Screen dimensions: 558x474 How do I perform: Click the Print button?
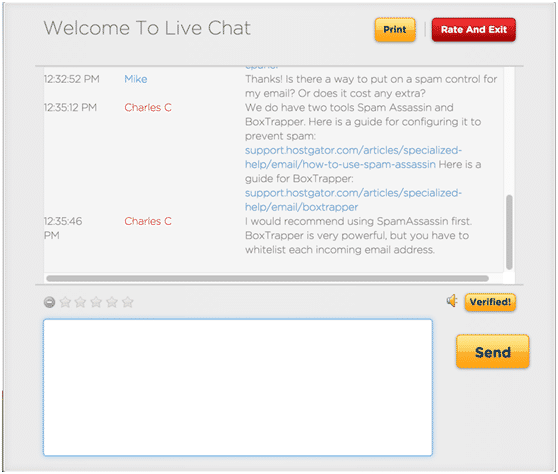pyautogui.click(x=395, y=30)
